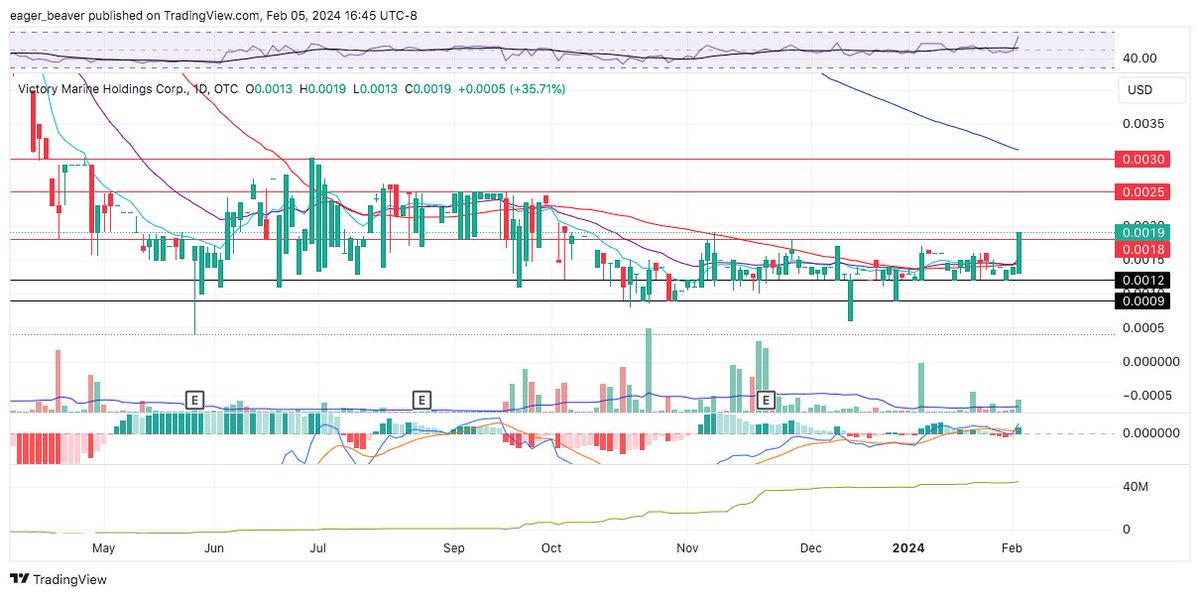Select the red 0.0025 price label
This screenshot has width=1200, height=596.
coord(1140,191)
